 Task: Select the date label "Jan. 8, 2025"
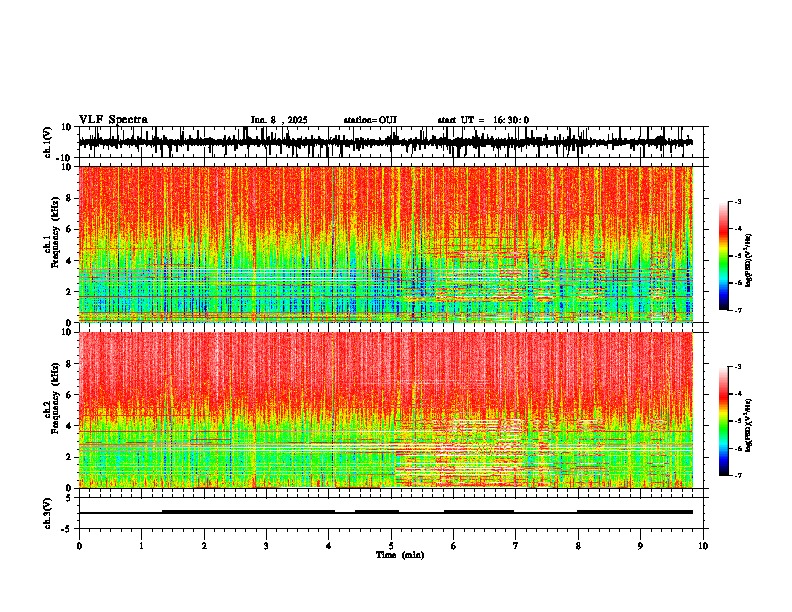pyautogui.click(x=279, y=120)
